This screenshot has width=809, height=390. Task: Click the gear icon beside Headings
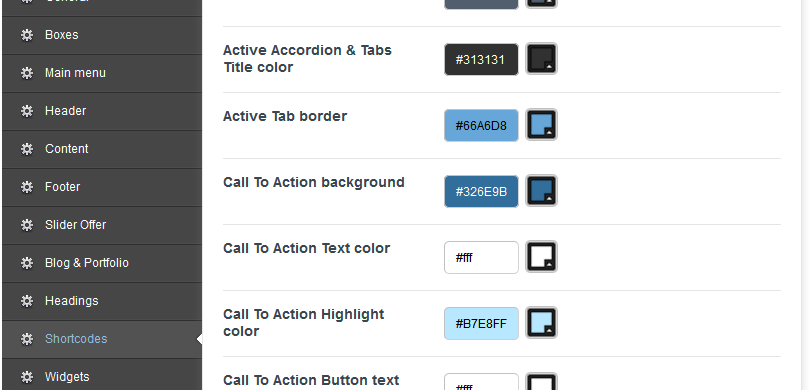tap(27, 301)
